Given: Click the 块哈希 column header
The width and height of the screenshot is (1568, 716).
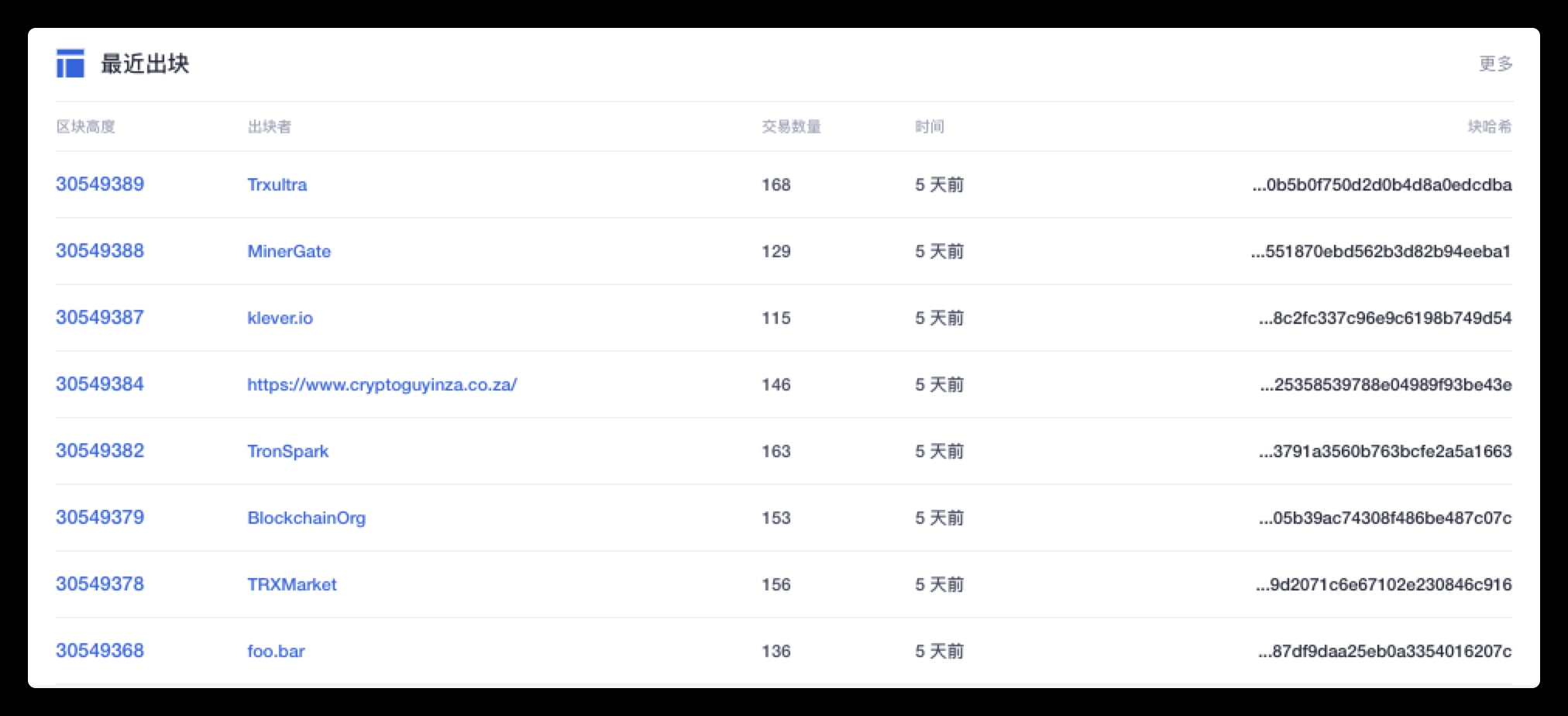Looking at the screenshot, I should [1490, 126].
